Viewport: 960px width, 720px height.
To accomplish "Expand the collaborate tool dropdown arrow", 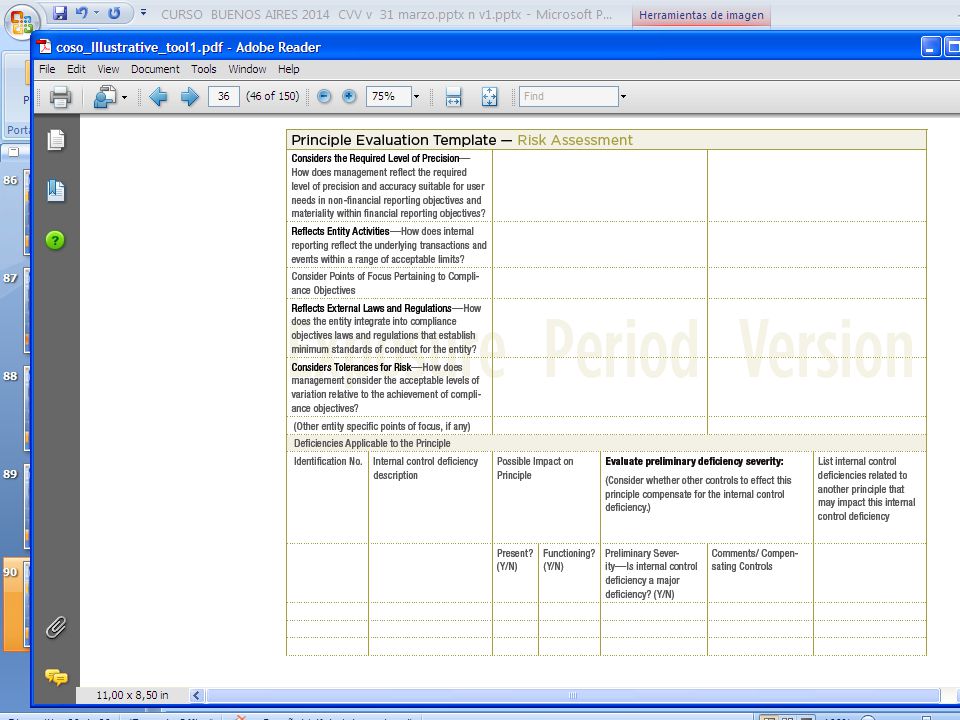I will click(124, 97).
